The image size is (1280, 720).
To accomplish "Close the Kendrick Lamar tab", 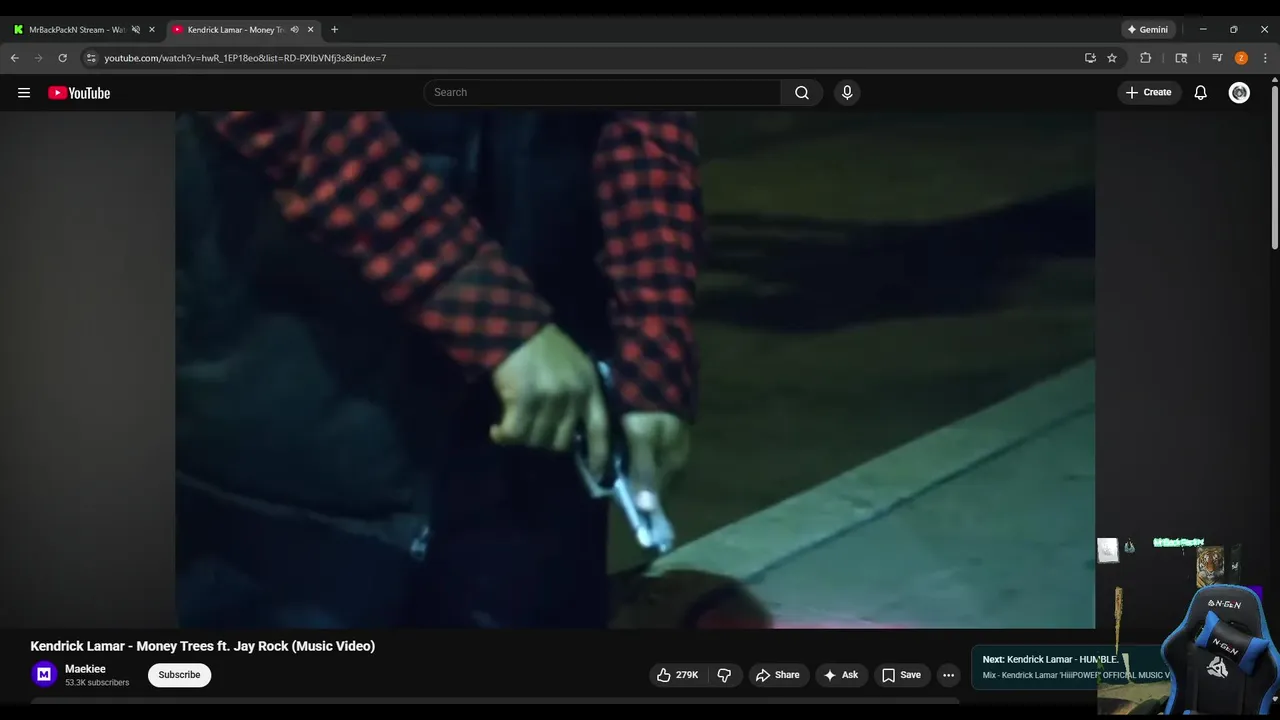I will click(310, 29).
